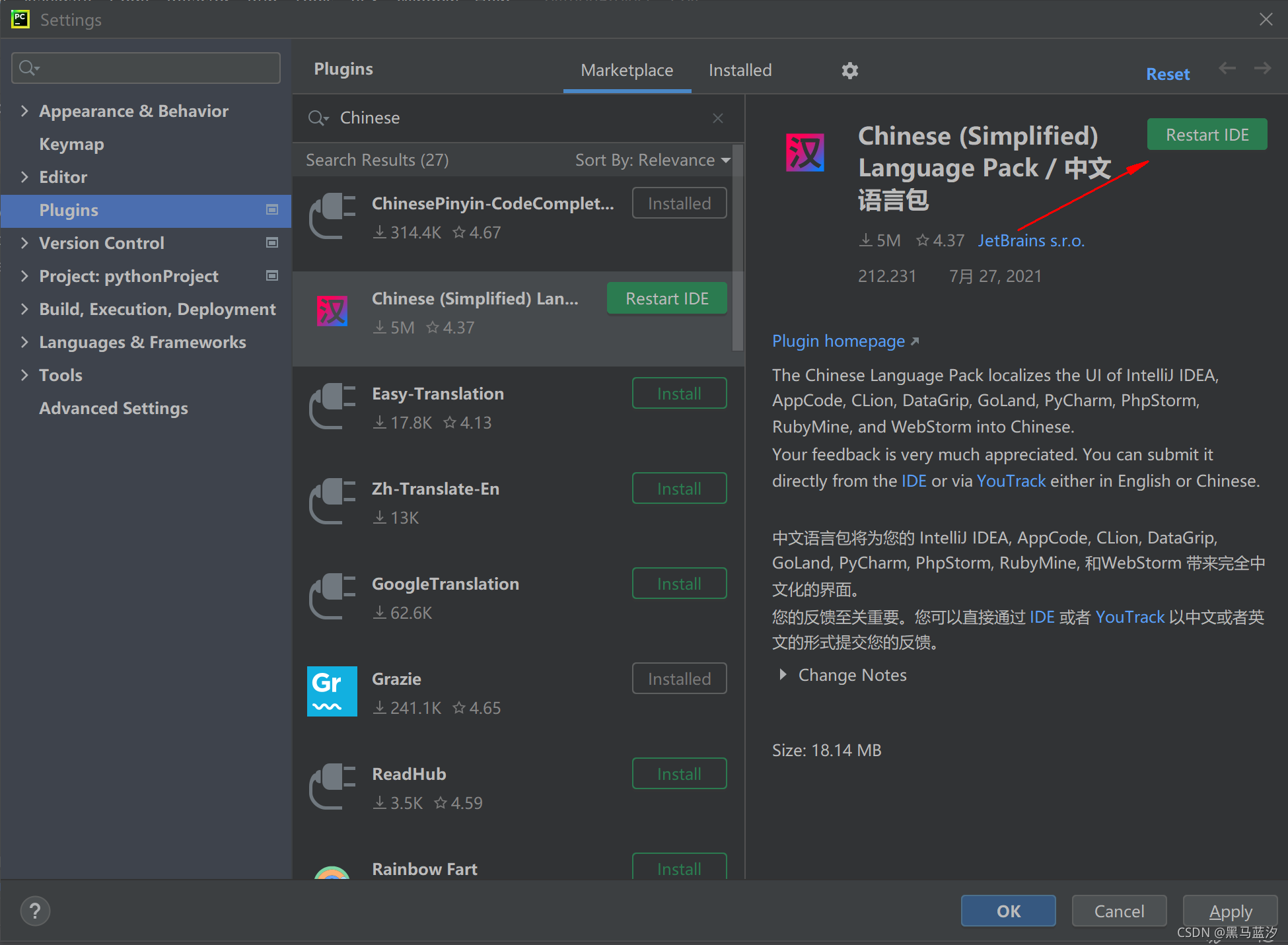Viewport: 1288px width, 945px height.
Task: Clear the Chinese search query
Action: point(718,118)
